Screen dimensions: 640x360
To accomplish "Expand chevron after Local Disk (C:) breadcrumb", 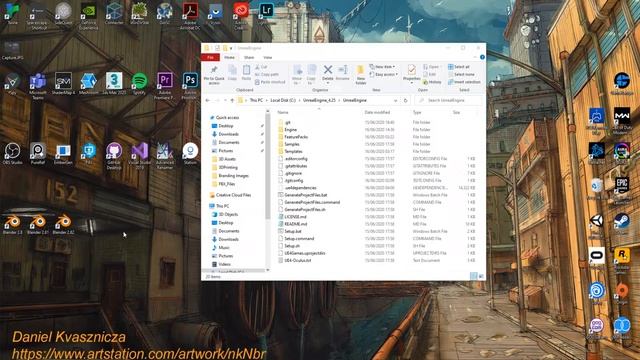I will point(299,100).
